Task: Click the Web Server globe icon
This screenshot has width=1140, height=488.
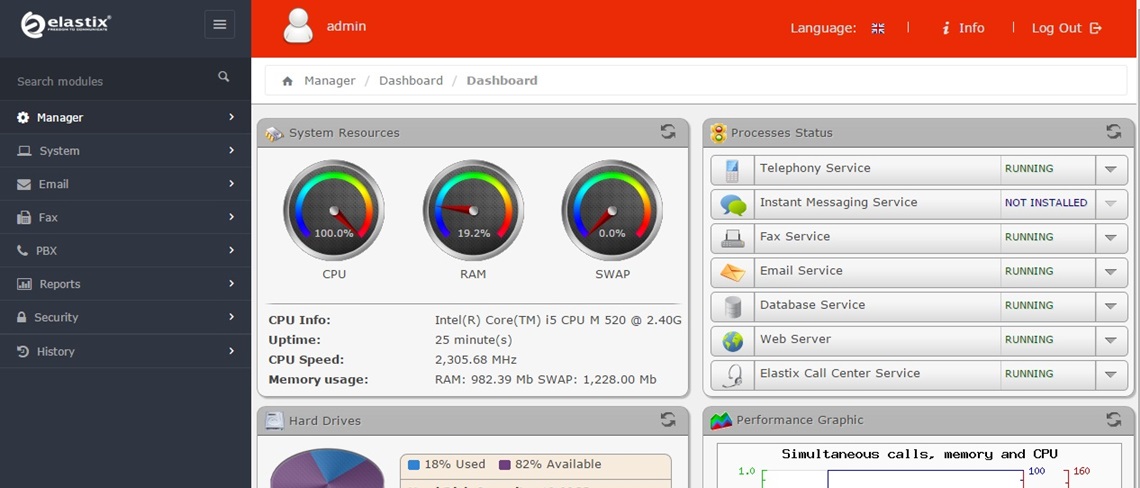Action: [733, 341]
